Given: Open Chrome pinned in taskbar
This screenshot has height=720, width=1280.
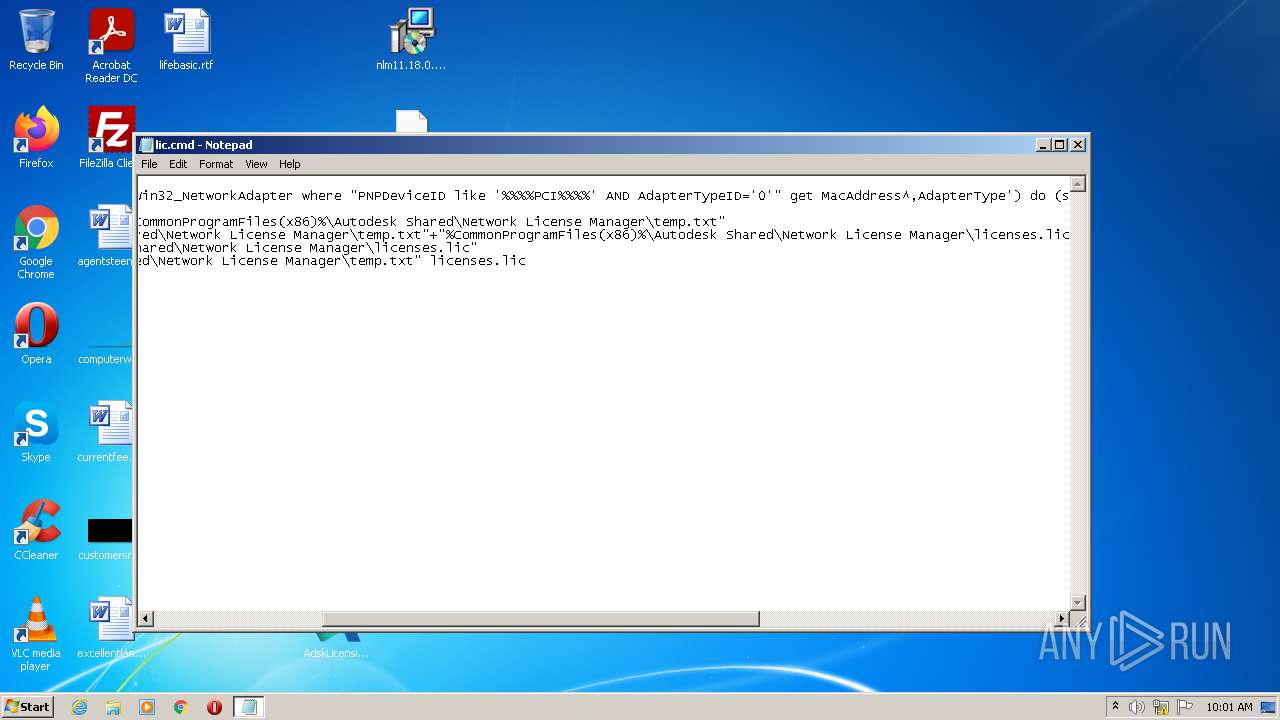Looking at the screenshot, I should coord(181,707).
